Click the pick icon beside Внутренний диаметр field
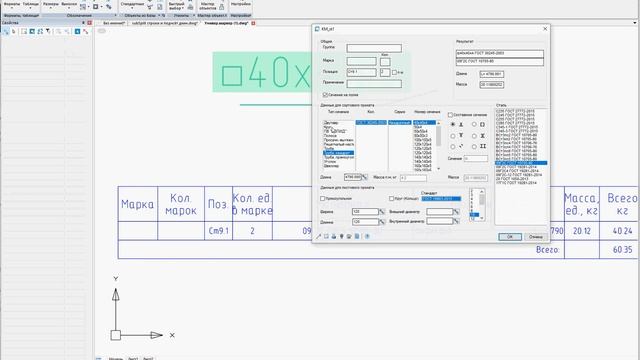Viewport: 640px width, 360px height. [x=456, y=221]
